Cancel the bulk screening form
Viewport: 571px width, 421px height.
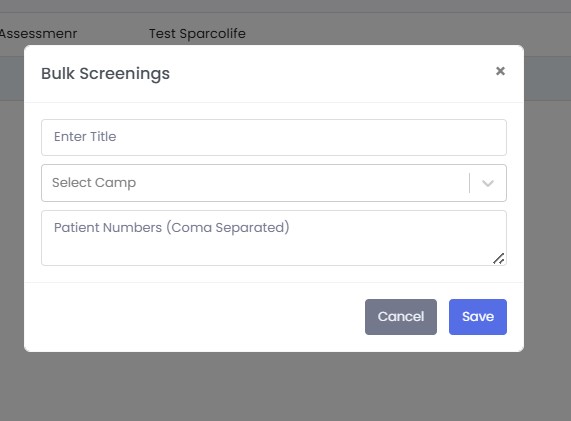point(401,317)
